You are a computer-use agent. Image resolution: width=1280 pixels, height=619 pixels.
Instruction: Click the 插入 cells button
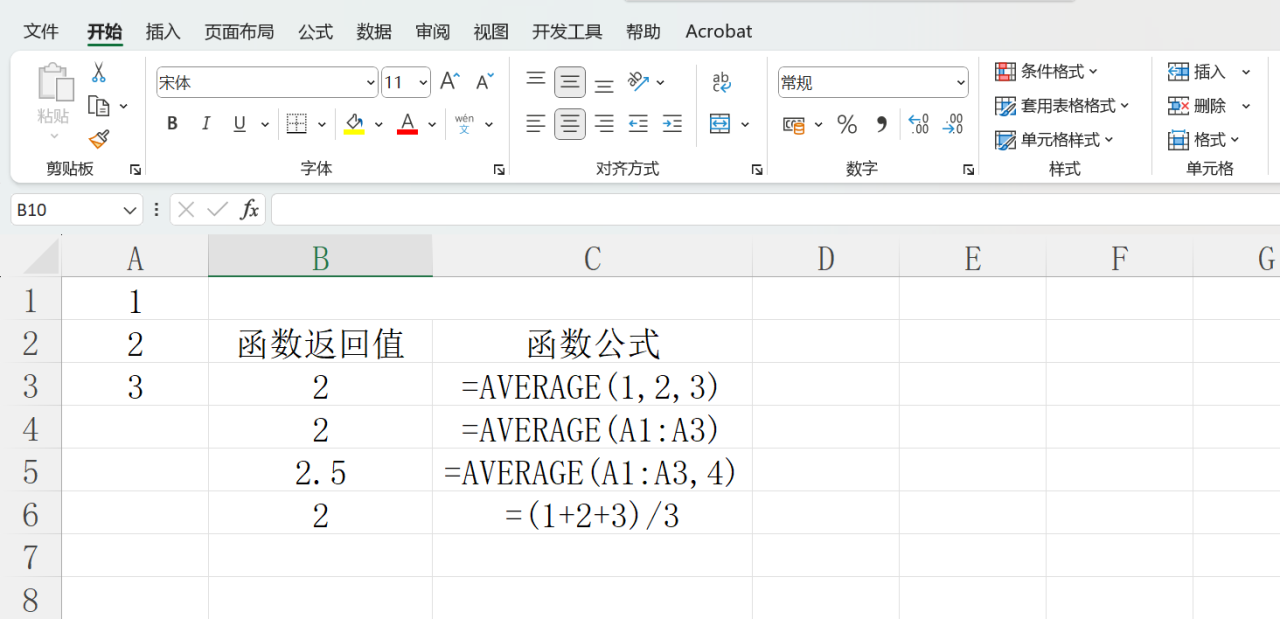coord(1209,72)
